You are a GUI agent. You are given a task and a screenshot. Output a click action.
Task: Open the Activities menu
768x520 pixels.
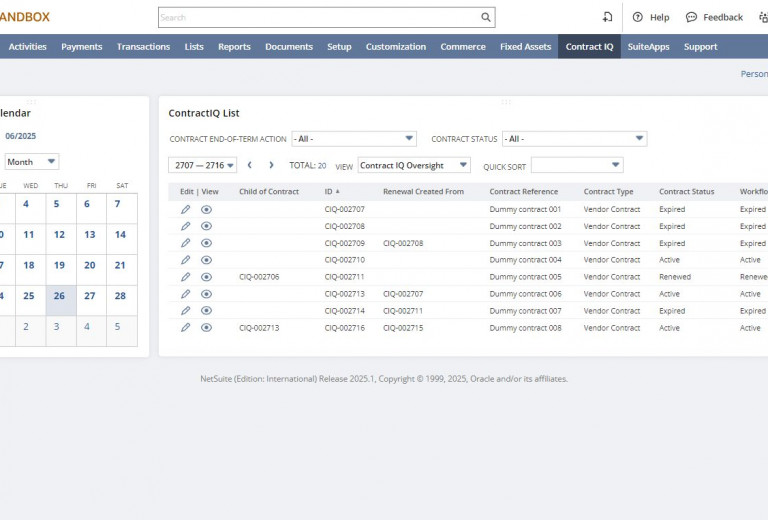tap(27, 47)
